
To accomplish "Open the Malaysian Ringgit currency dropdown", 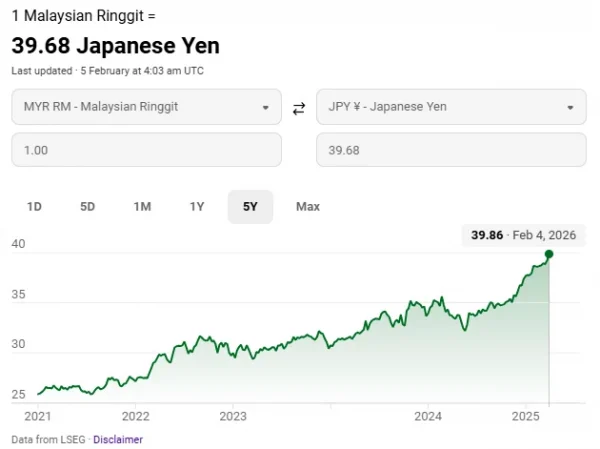I will click(x=146, y=107).
